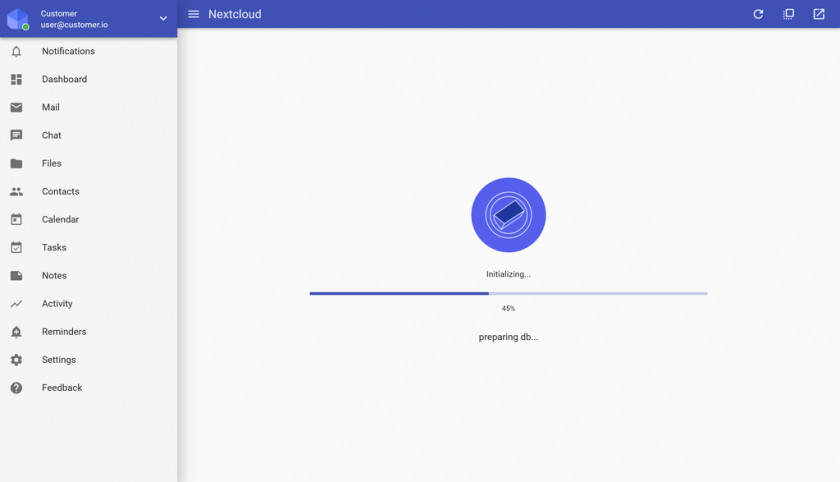The width and height of the screenshot is (840, 482).
Task: Click the Files folder icon
Action: click(x=16, y=163)
